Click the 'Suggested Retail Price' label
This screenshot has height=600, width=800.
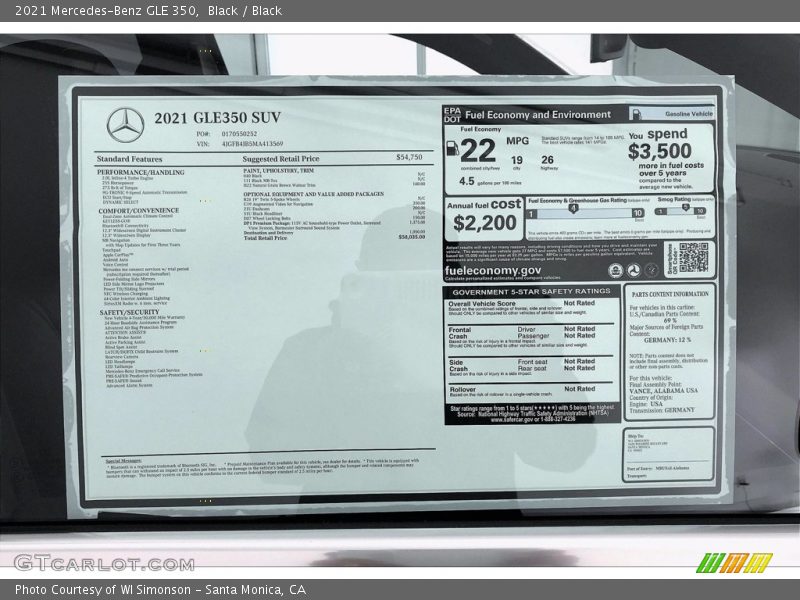(x=281, y=159)
